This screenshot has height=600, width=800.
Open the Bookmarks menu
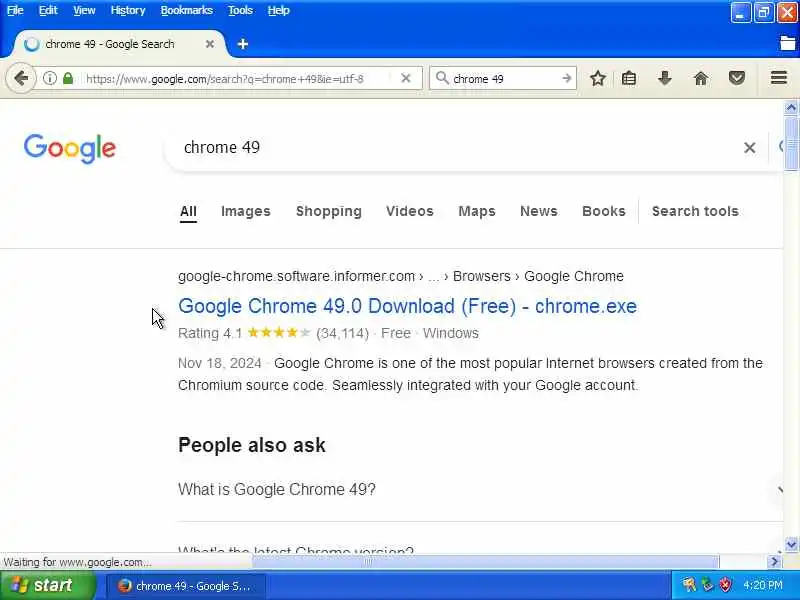tap(186, 10)
